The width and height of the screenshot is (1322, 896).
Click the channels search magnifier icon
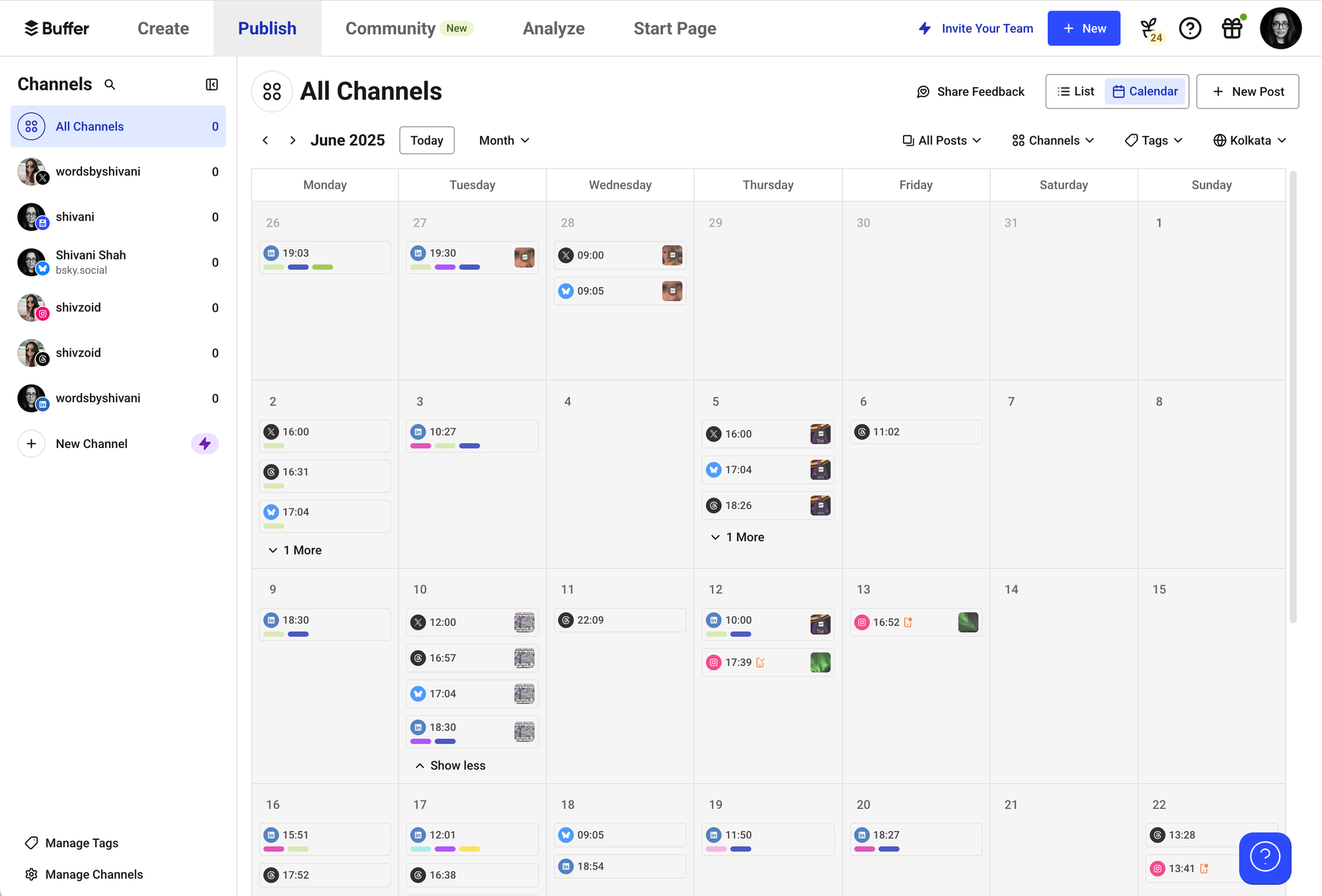(x=110, y=85)
